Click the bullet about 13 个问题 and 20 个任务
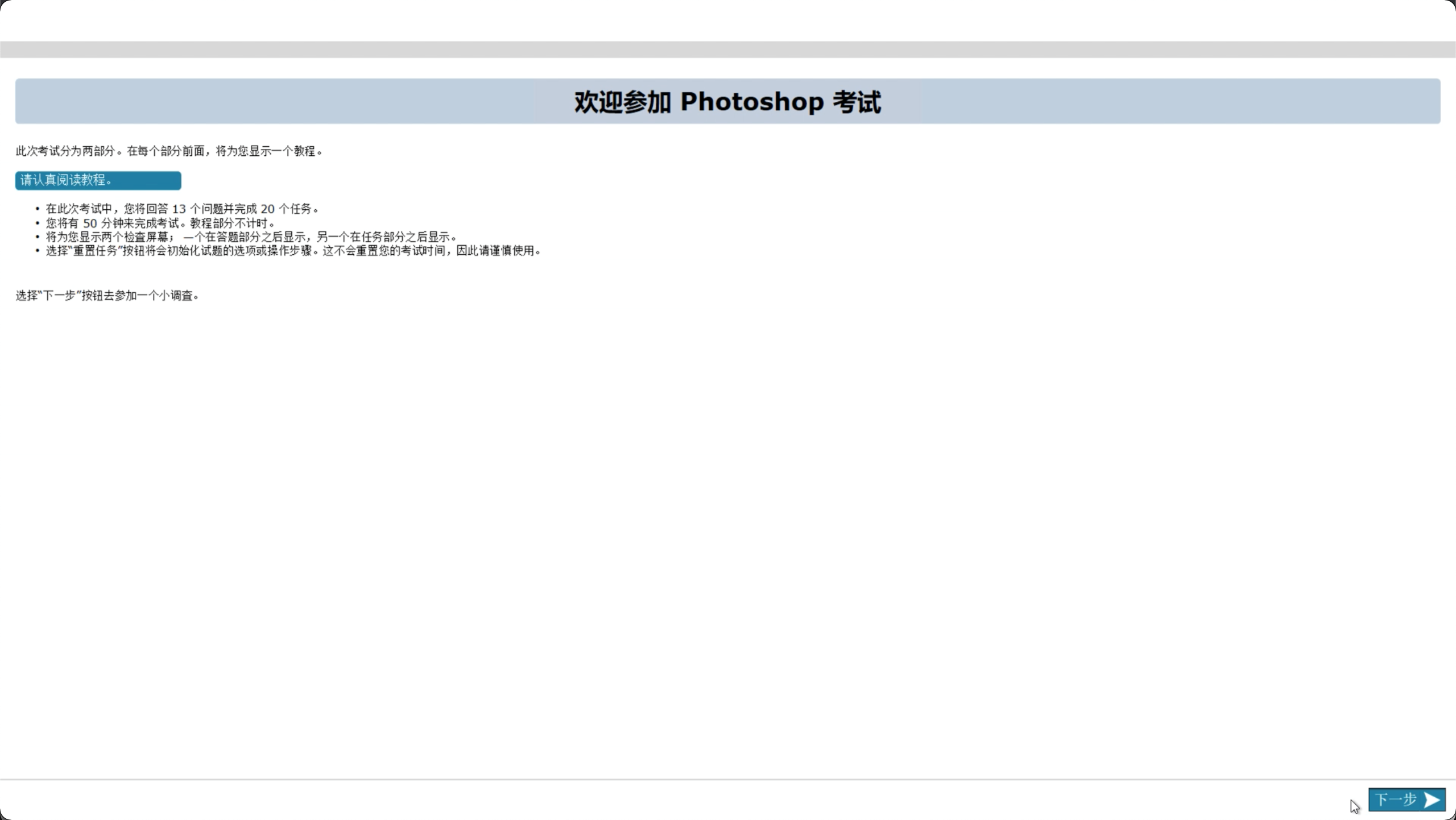 tap(182, 209)
